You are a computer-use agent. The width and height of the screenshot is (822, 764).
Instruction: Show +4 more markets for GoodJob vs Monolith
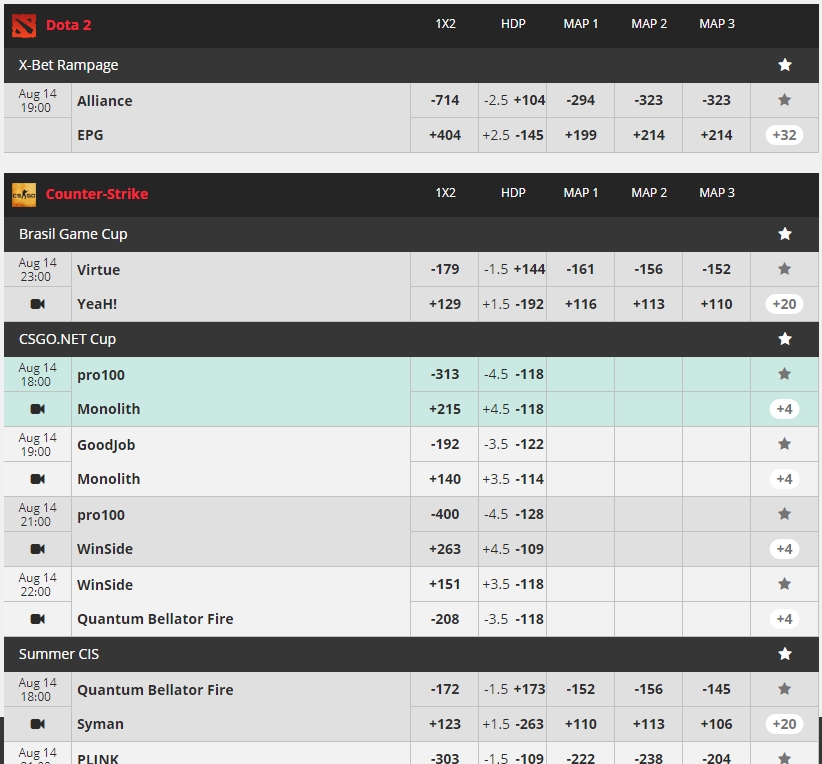pos(785,479)
